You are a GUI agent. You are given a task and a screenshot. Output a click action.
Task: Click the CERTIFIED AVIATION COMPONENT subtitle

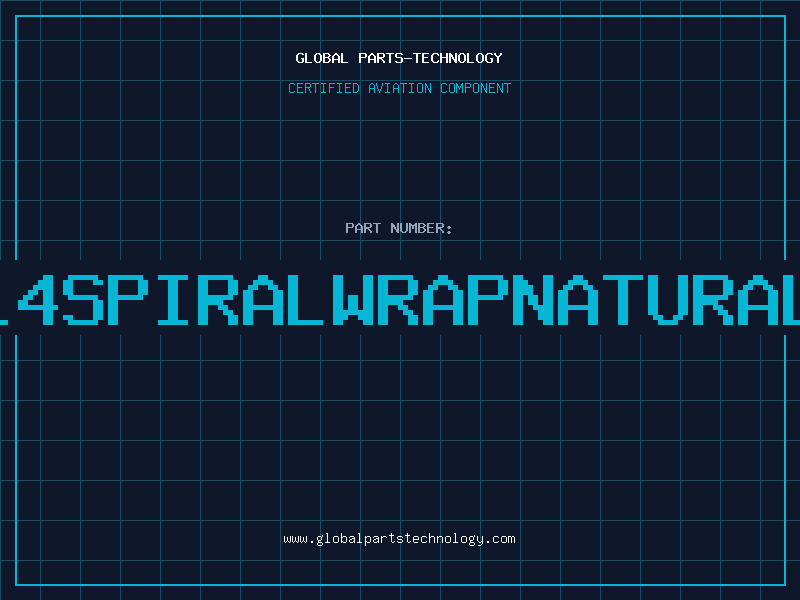point(399,88)
